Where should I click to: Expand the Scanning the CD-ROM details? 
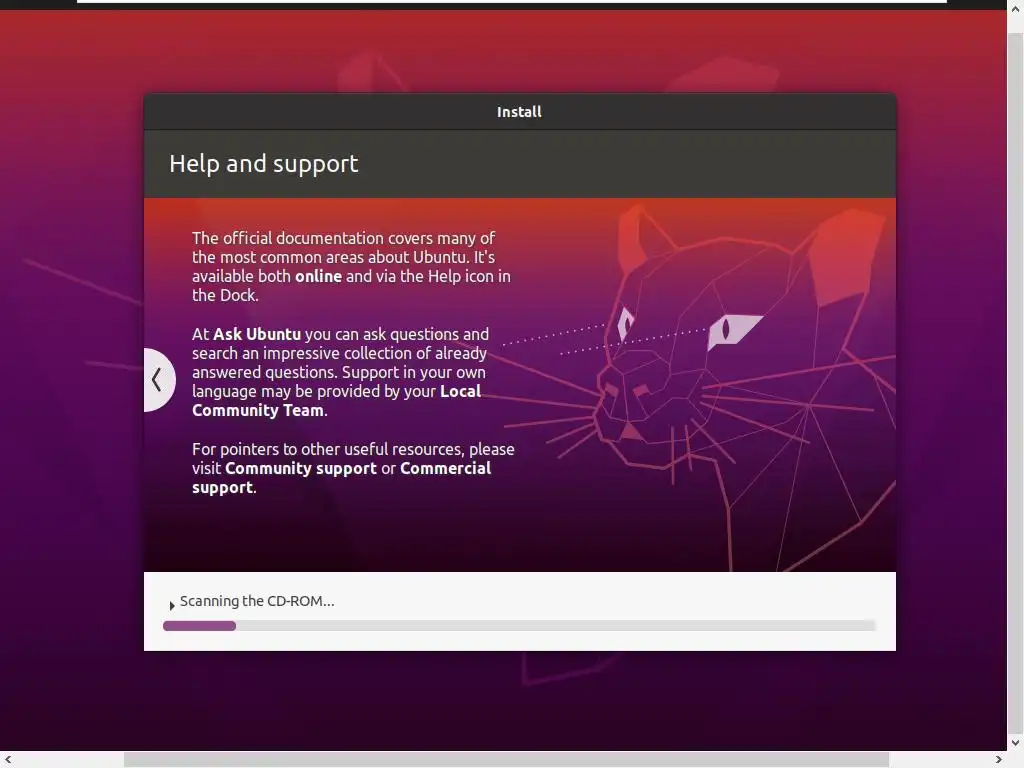pos(172,605)
